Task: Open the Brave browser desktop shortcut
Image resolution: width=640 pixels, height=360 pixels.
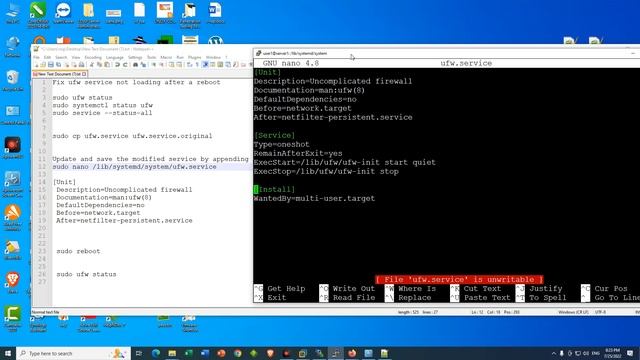Action: point(12,282)
